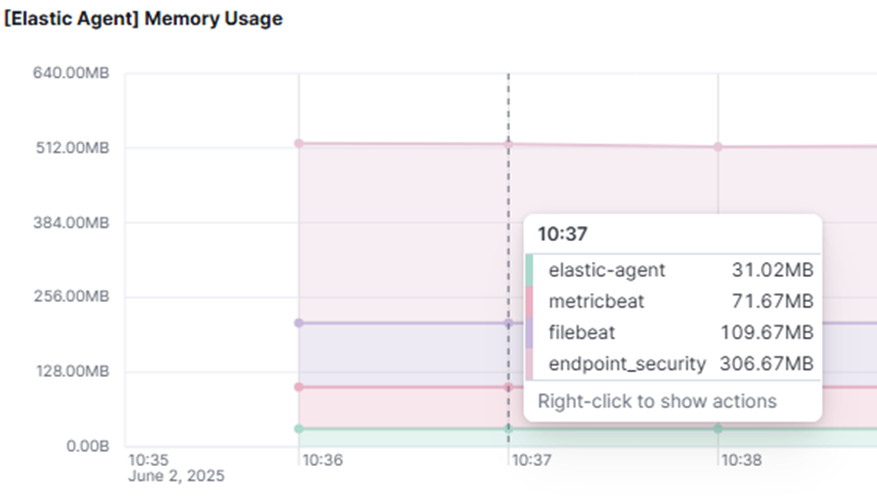The height and width of the screenshot is (503, 877).
Task: Click the 10:37 tooltip header
Action: tap(563, 234)
